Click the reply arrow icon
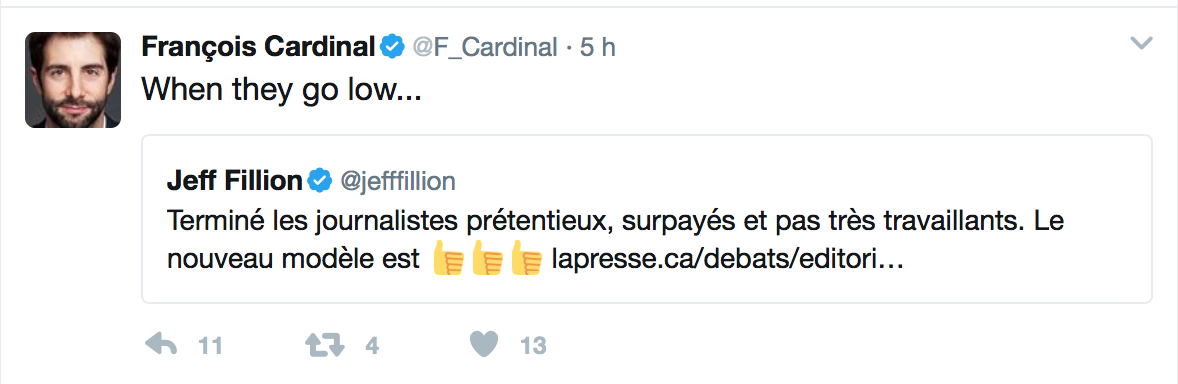1178x384 pixels. 160,346
